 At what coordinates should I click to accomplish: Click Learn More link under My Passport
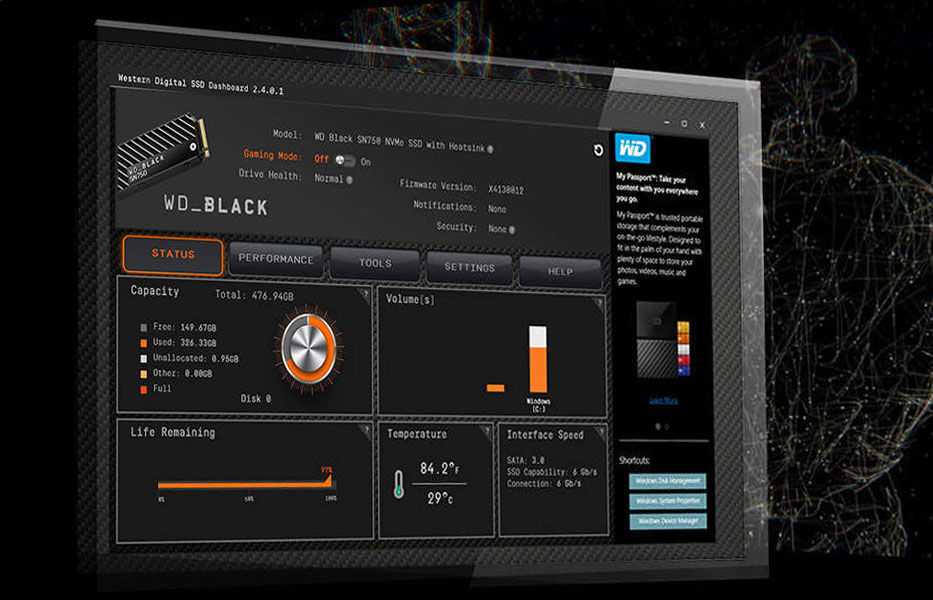tap(661, 401)
